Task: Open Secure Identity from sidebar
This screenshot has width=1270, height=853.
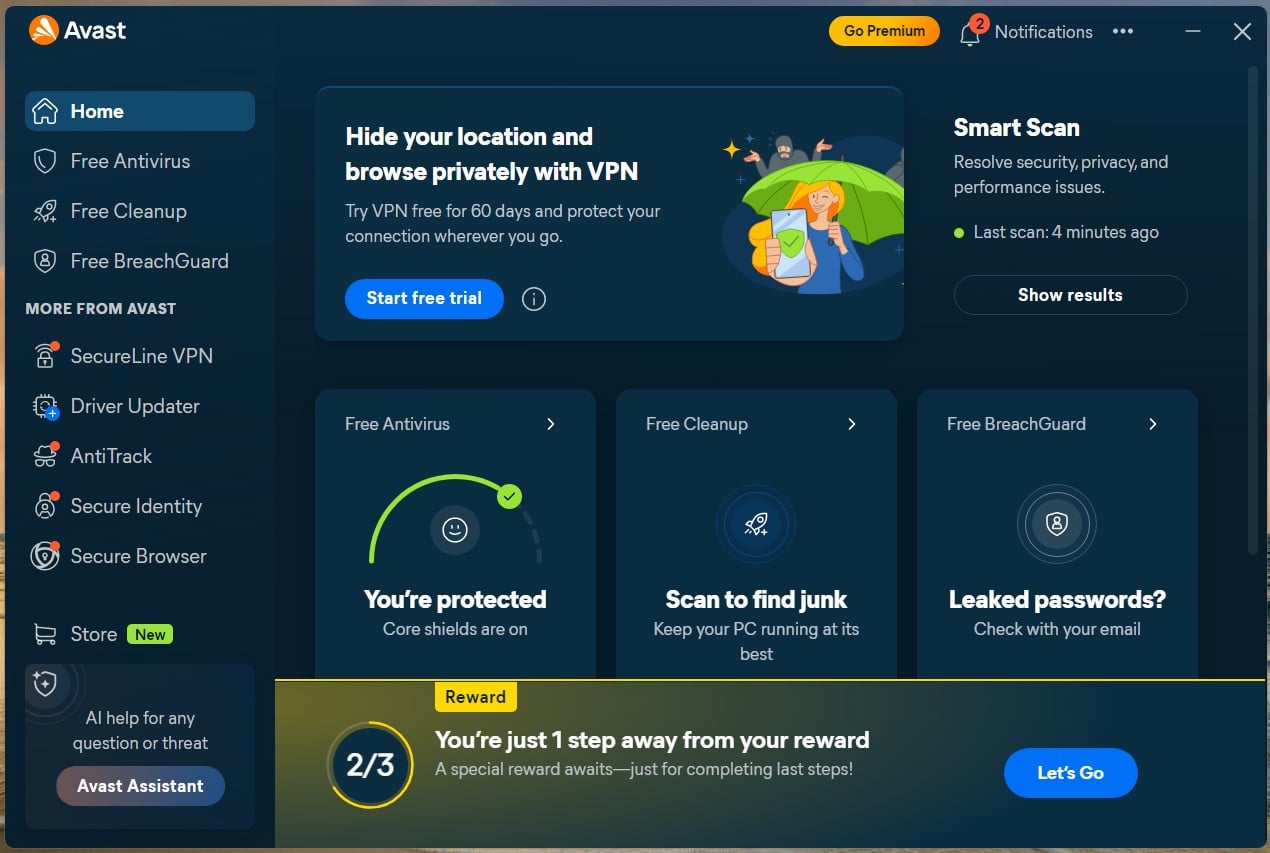Action: click(140, 506)
